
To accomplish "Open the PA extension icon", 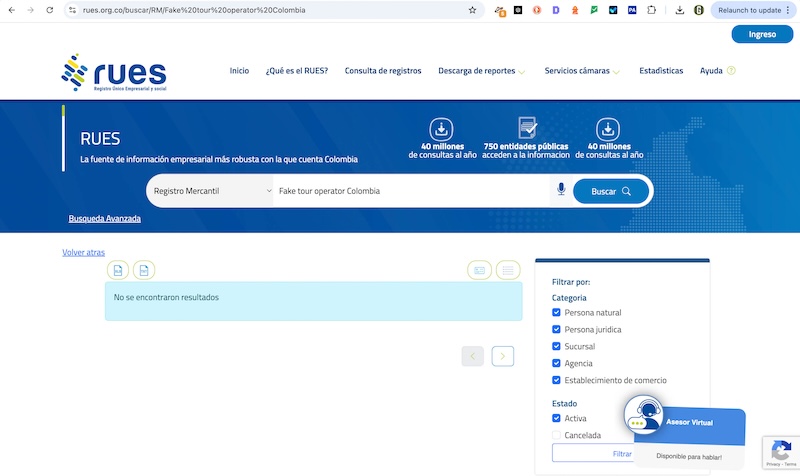I will pos(632,10).
